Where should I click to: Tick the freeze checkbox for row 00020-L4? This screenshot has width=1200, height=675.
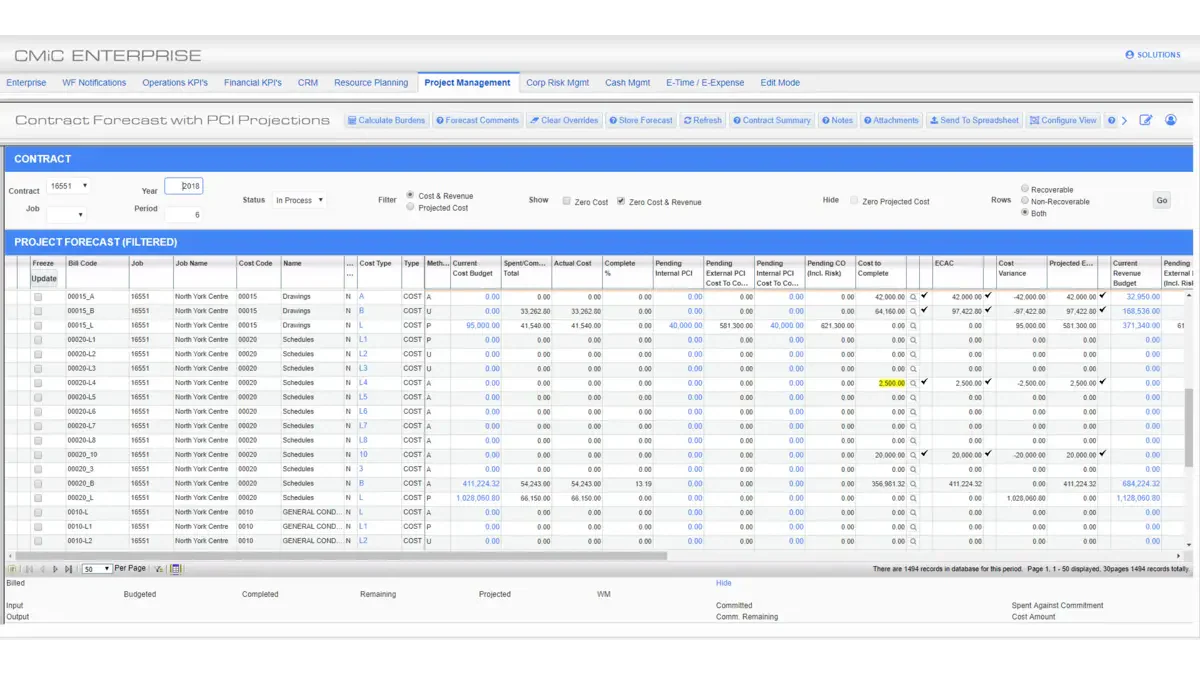click(x=38, y=383)
